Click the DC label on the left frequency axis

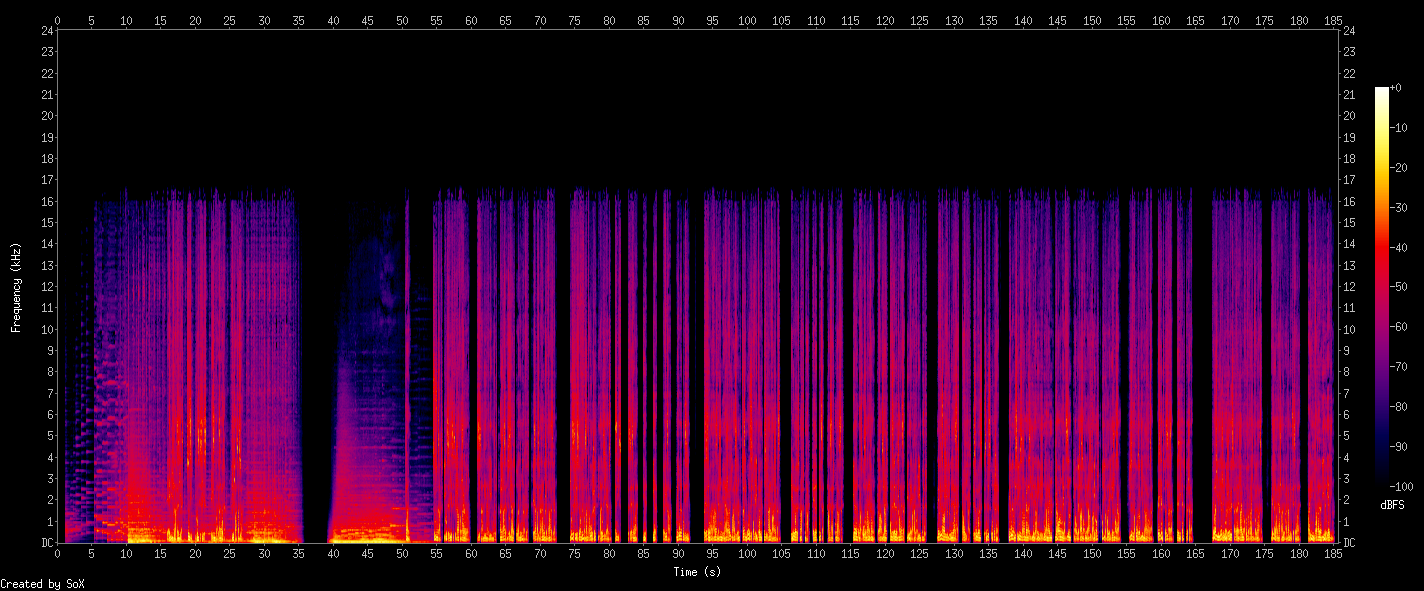pos(45,543)
